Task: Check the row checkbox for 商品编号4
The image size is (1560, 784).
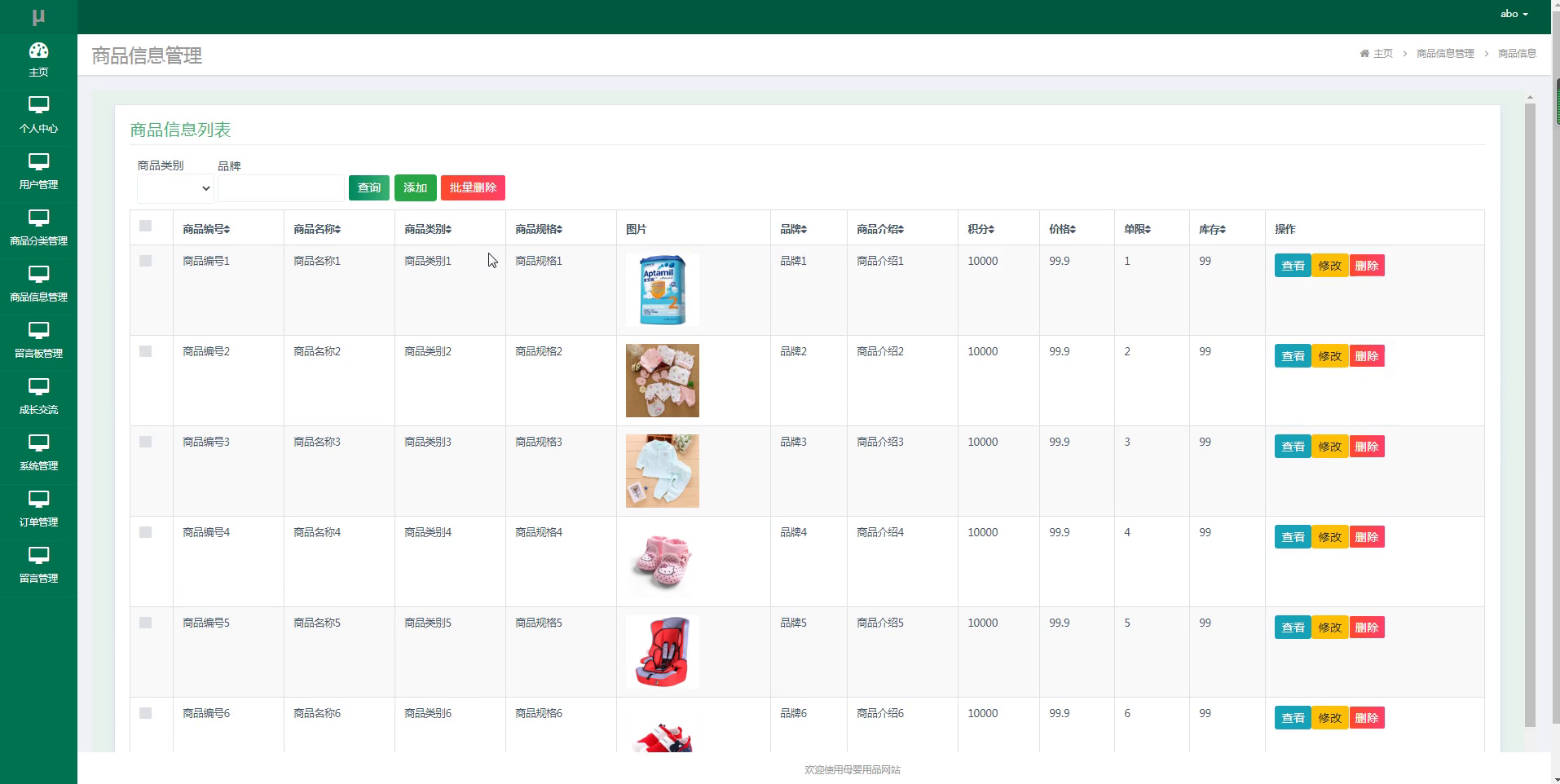Action: [145, 532]
